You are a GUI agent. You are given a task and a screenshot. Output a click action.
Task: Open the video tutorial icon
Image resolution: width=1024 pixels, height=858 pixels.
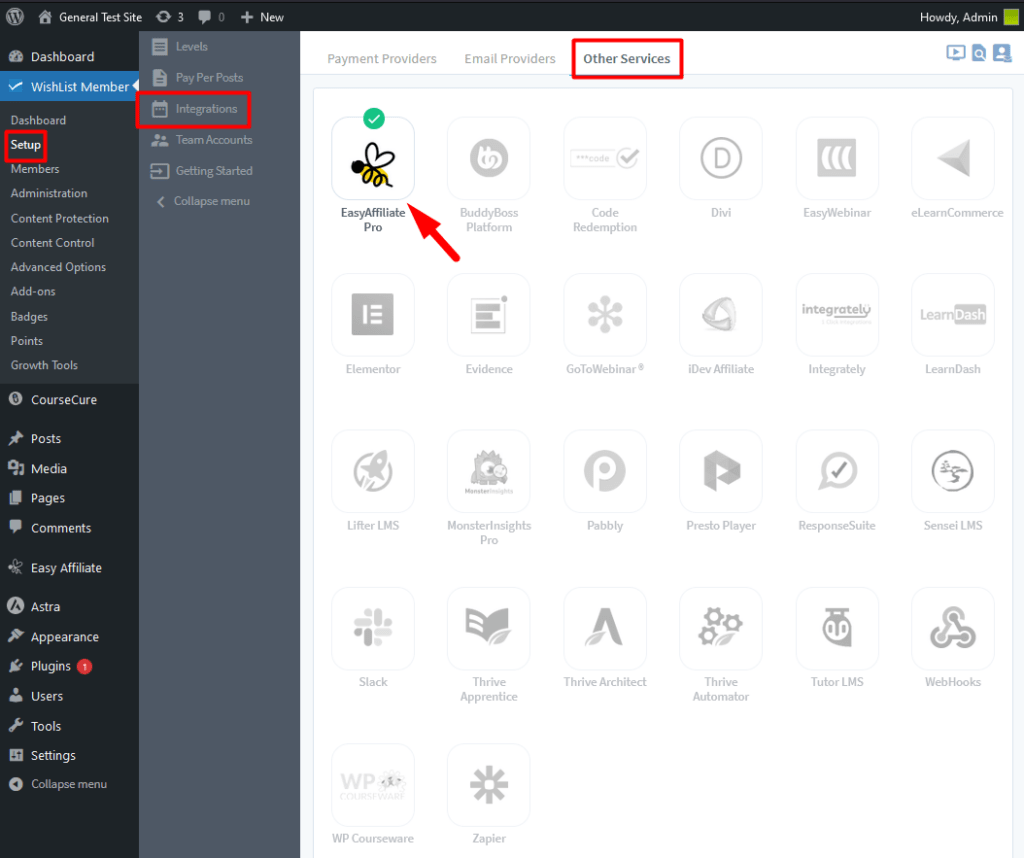[x=955, y=53]
